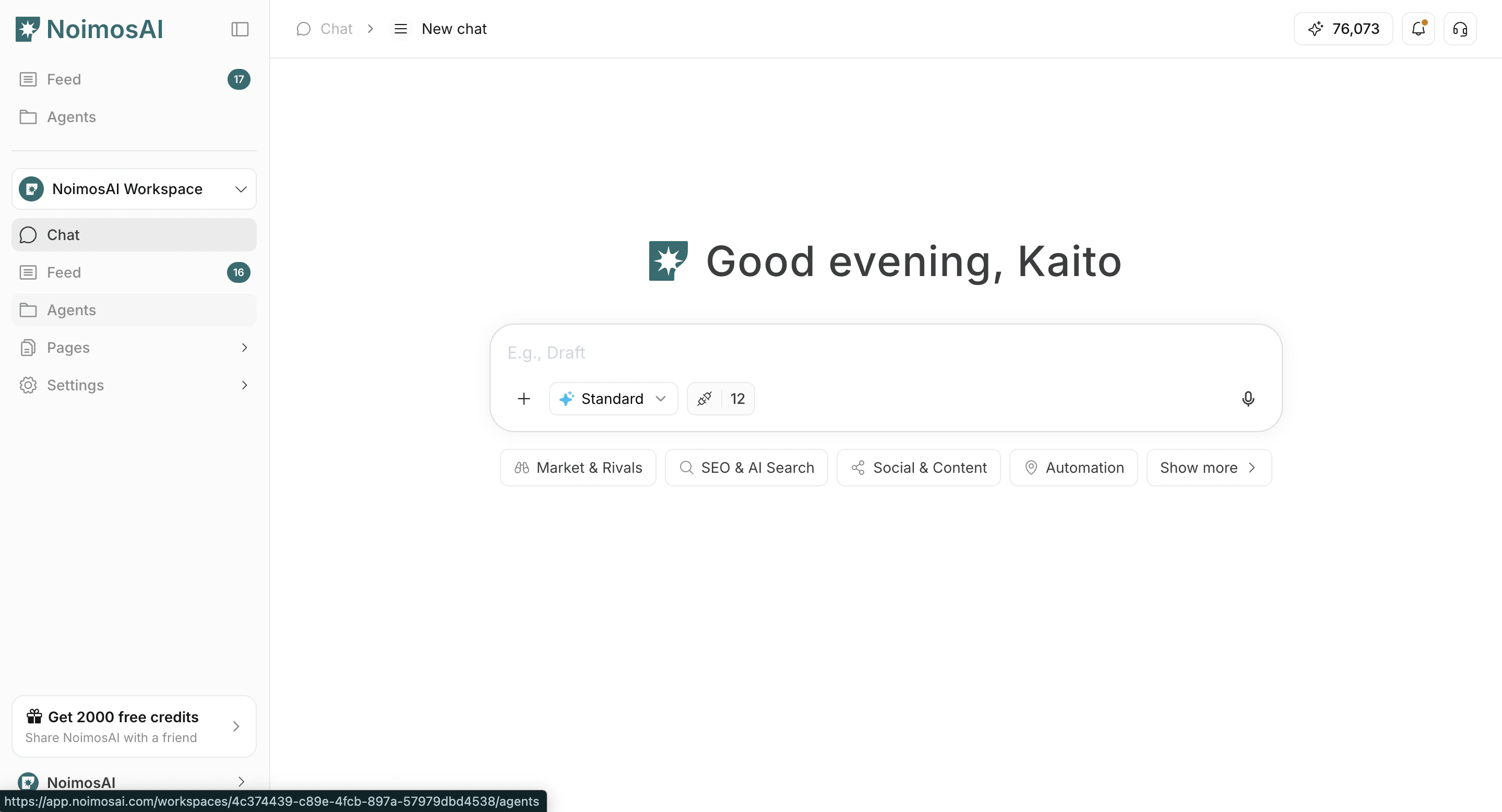
Task: Open the connectors plug button showing 12
Action: click(721, 399)
